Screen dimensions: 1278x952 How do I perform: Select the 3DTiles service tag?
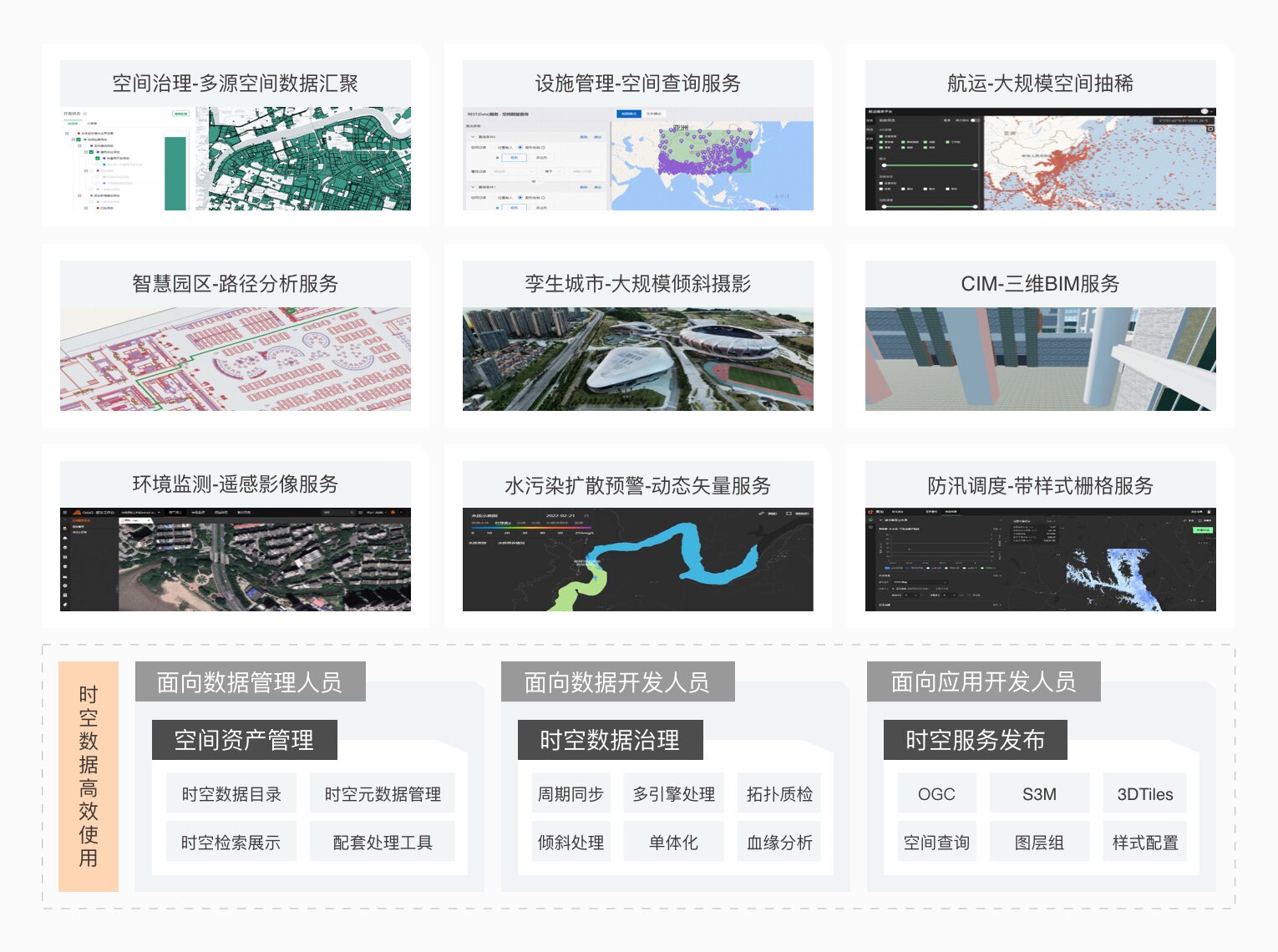1145,794
